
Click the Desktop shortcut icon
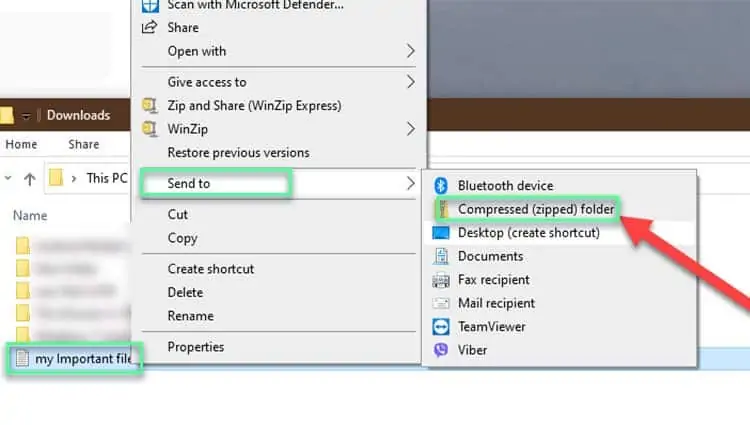tap(441, 233)
